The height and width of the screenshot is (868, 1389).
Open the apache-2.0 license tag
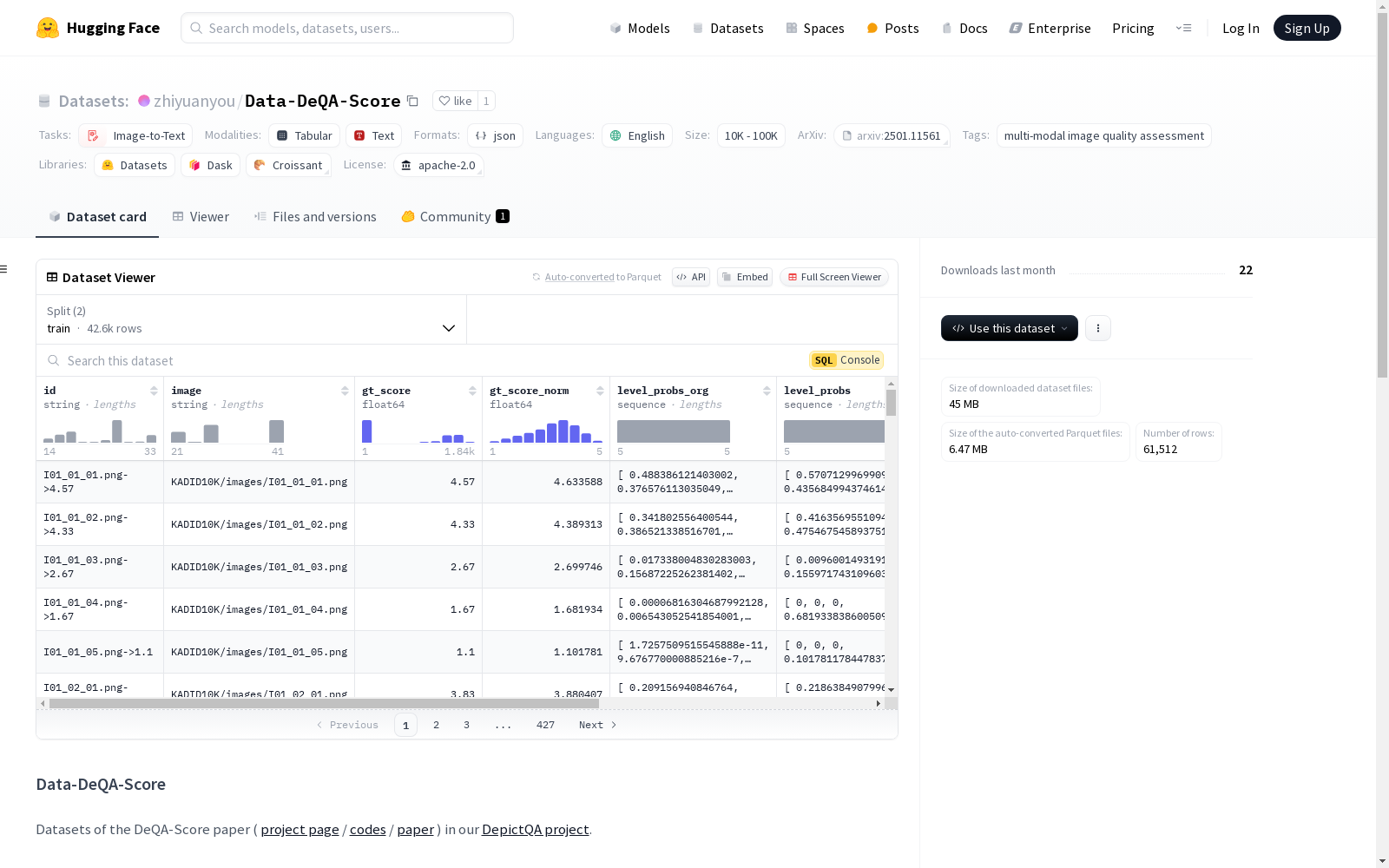[438, 165]
